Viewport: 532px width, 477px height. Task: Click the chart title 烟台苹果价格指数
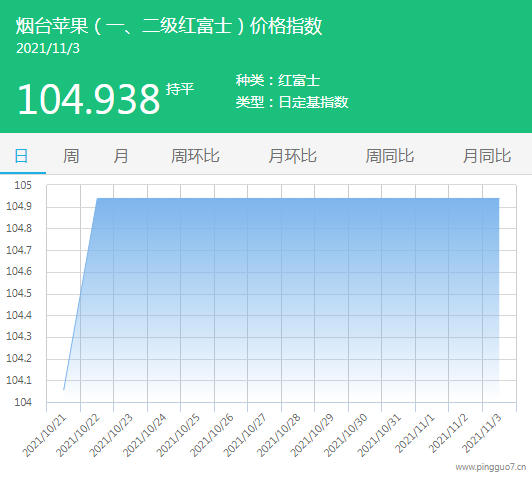169,26
